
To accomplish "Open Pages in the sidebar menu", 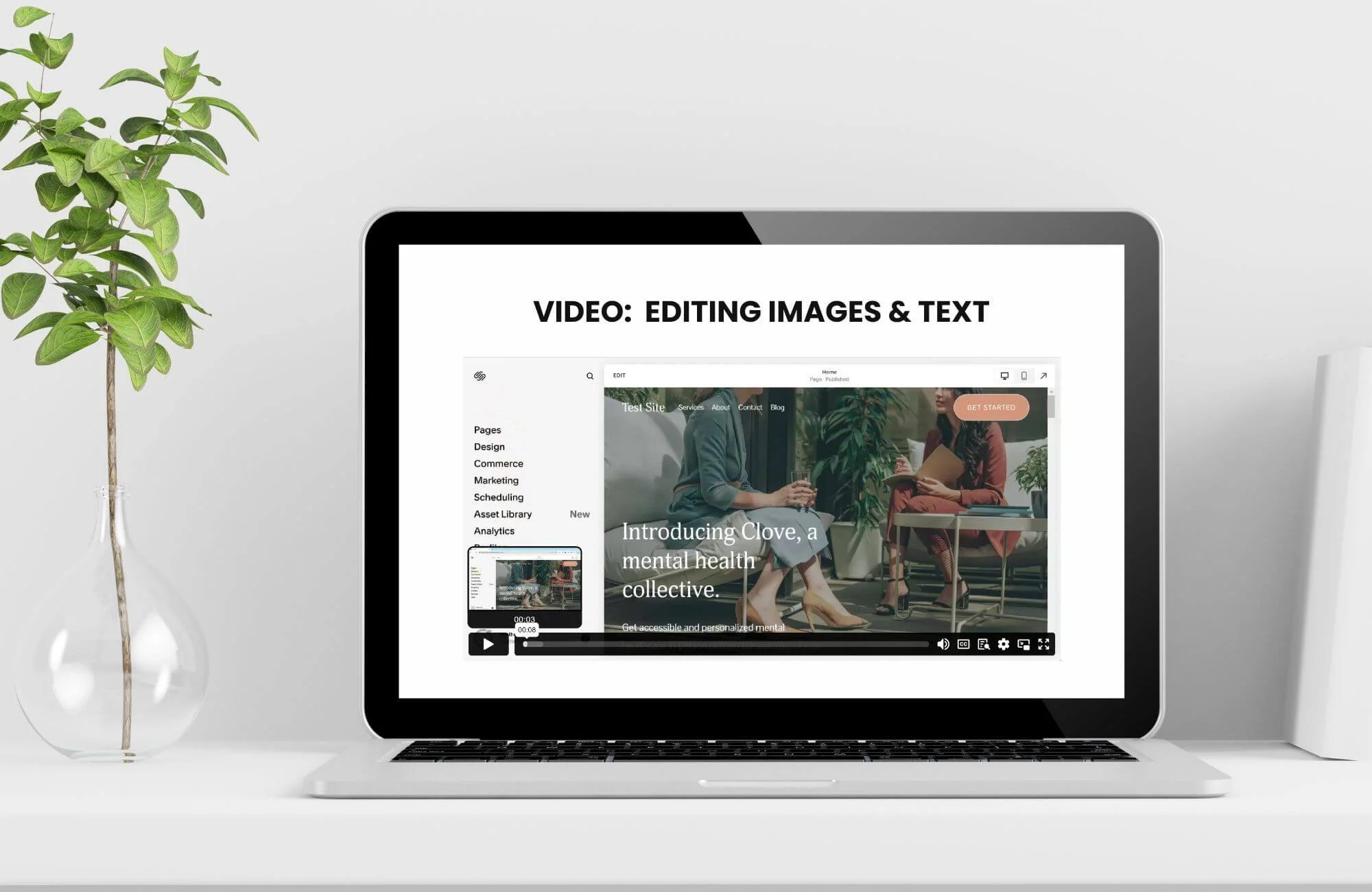I will pos(487,430).
